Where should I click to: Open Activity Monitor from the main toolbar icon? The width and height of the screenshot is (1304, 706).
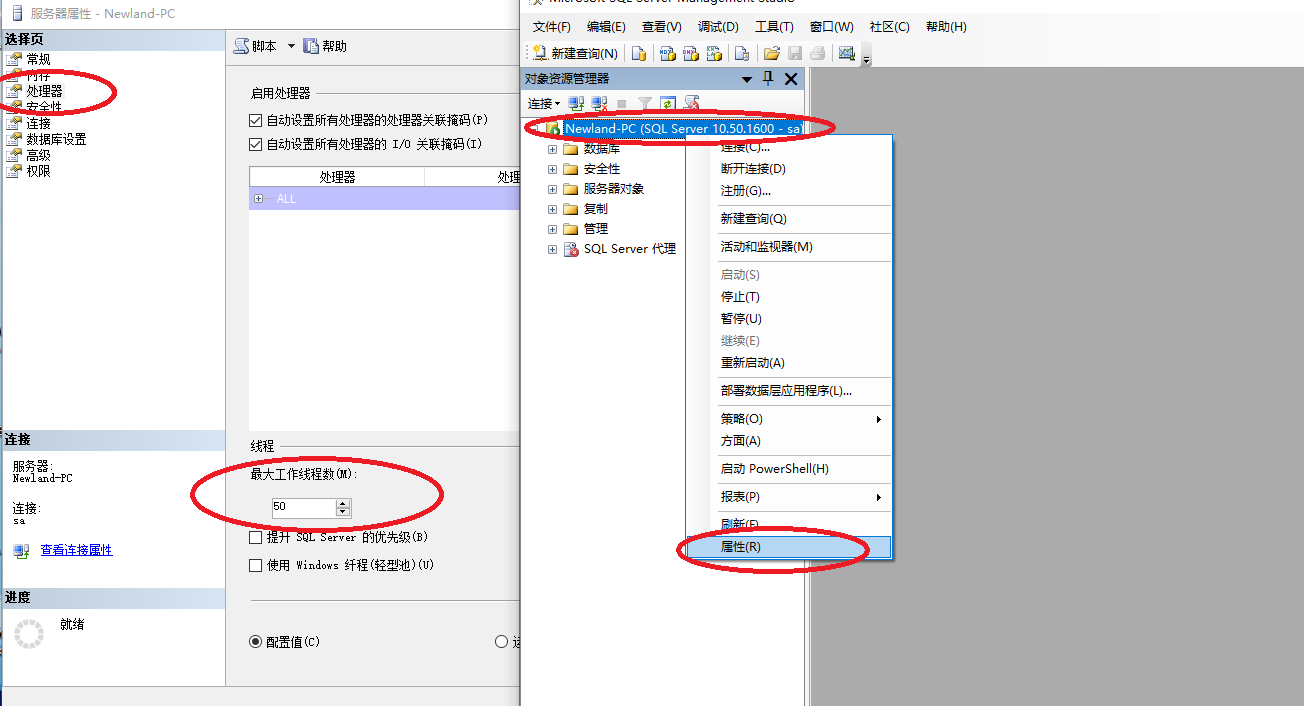coord(847,54)
